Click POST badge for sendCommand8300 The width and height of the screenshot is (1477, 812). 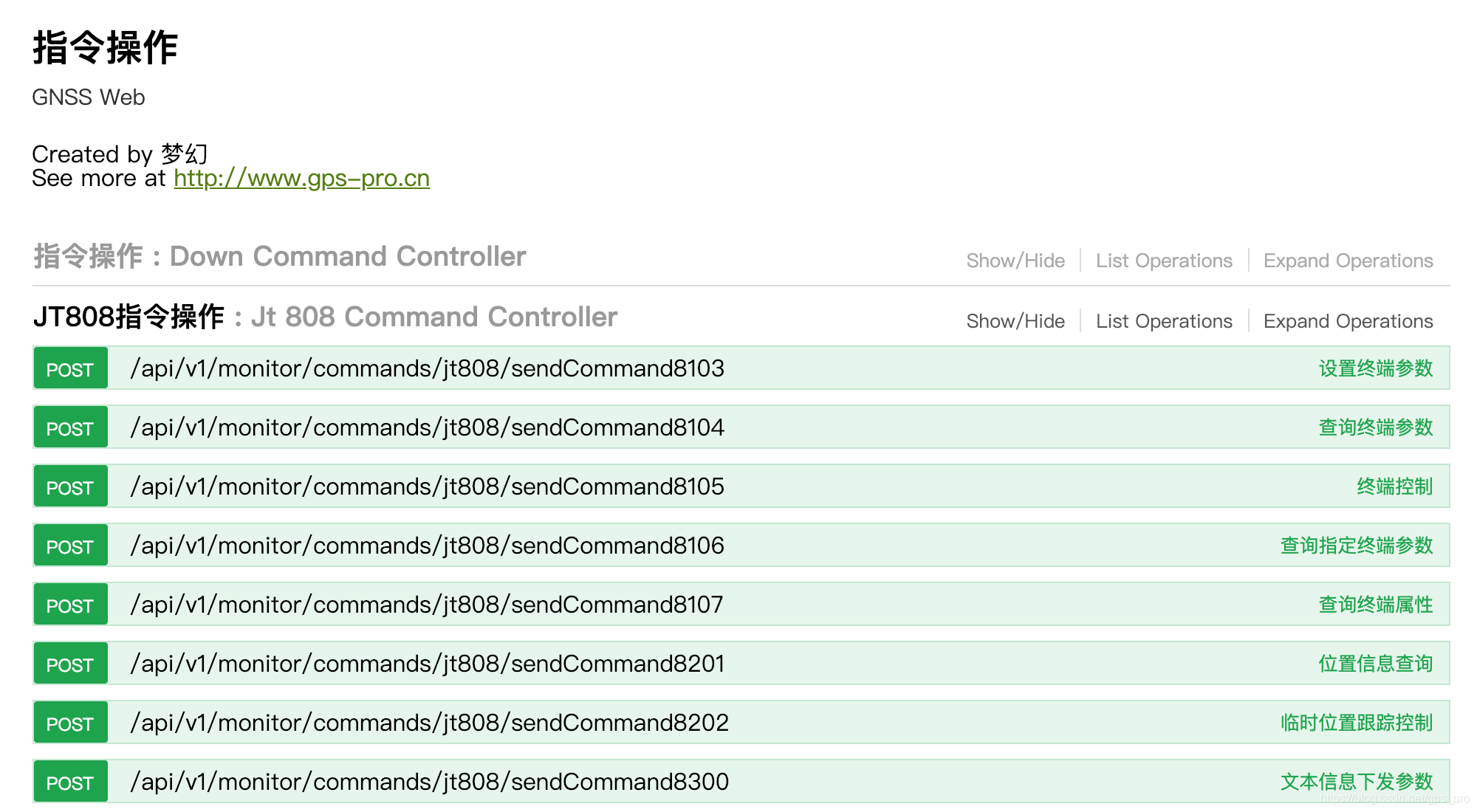point(70,782)
